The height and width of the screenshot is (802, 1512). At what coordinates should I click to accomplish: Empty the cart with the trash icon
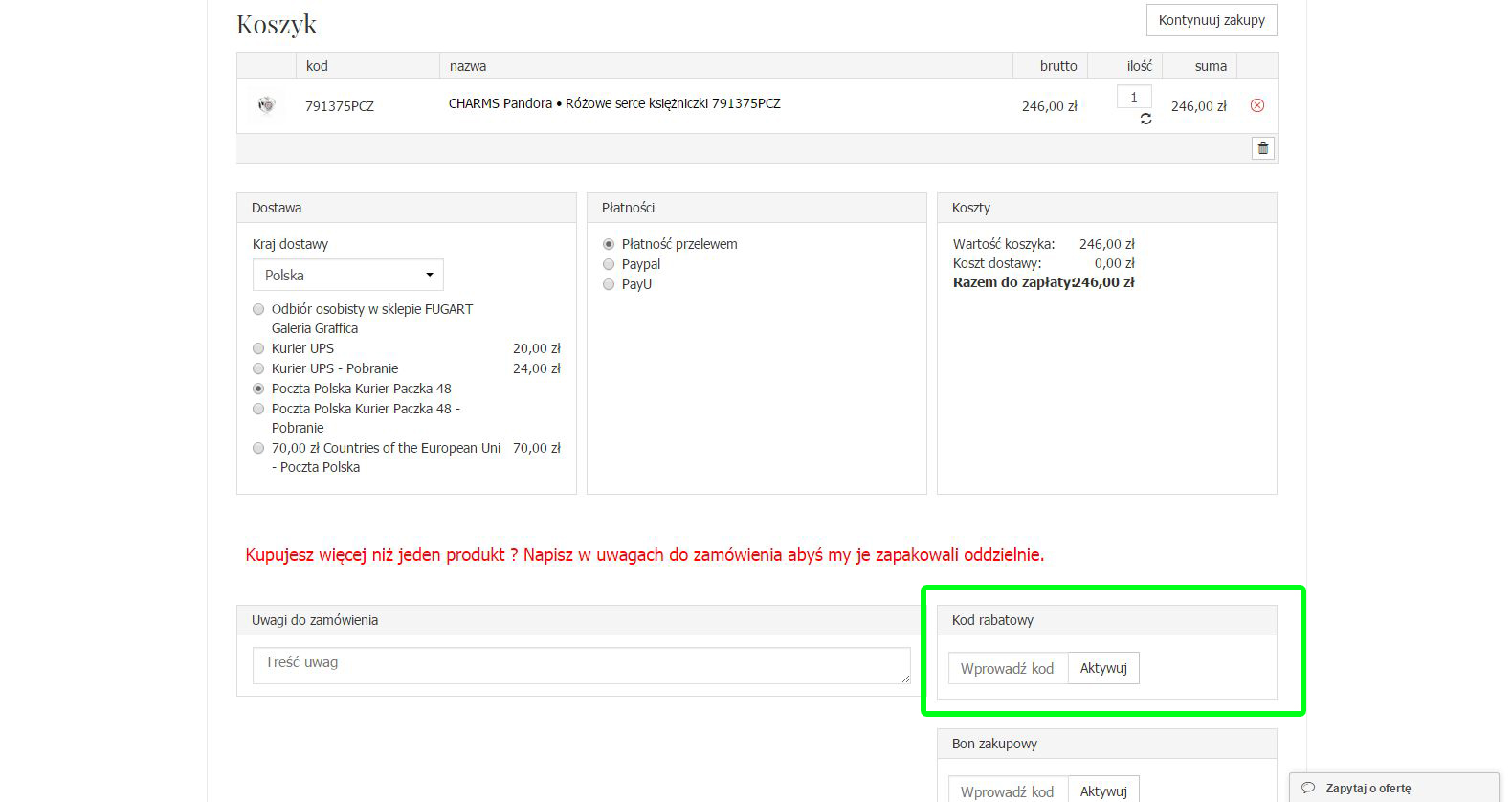(1263, 148)
